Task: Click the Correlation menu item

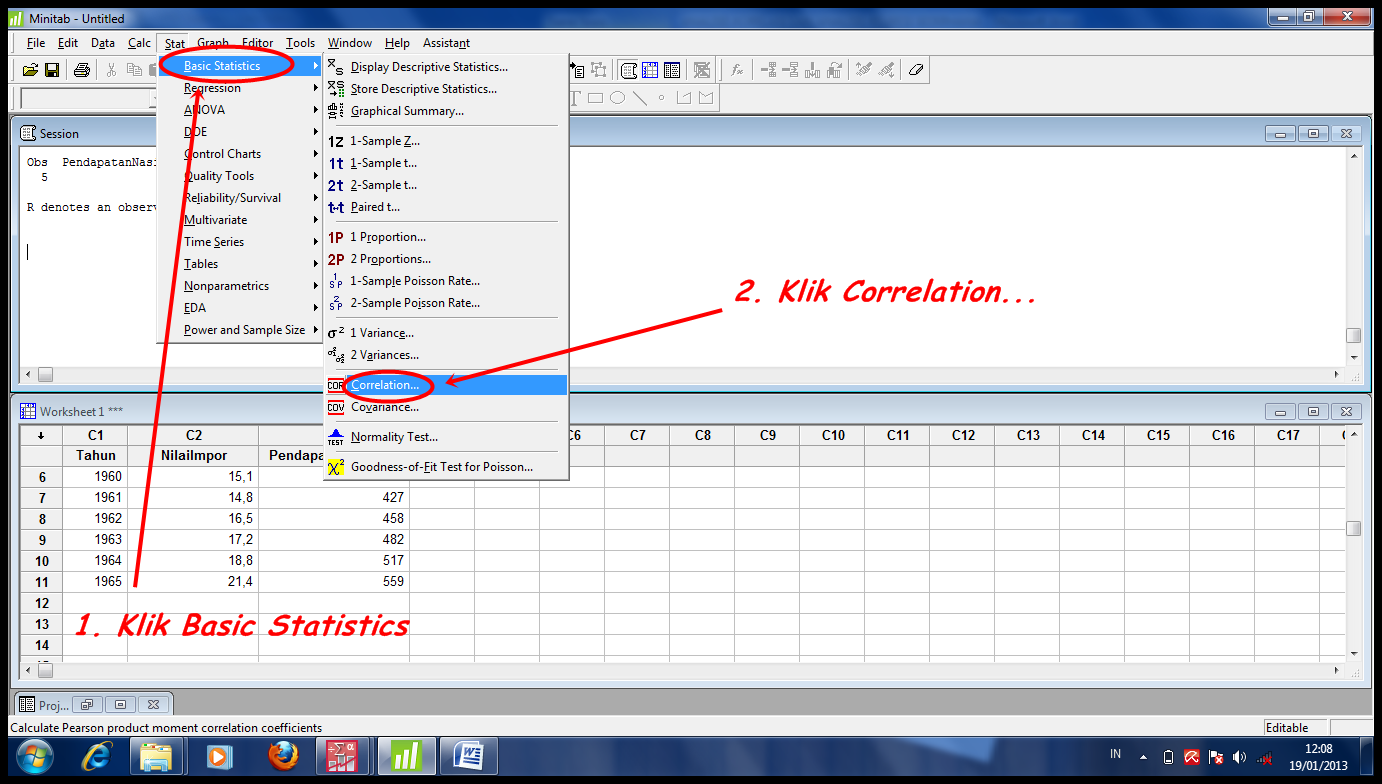Action: (446, 385)
